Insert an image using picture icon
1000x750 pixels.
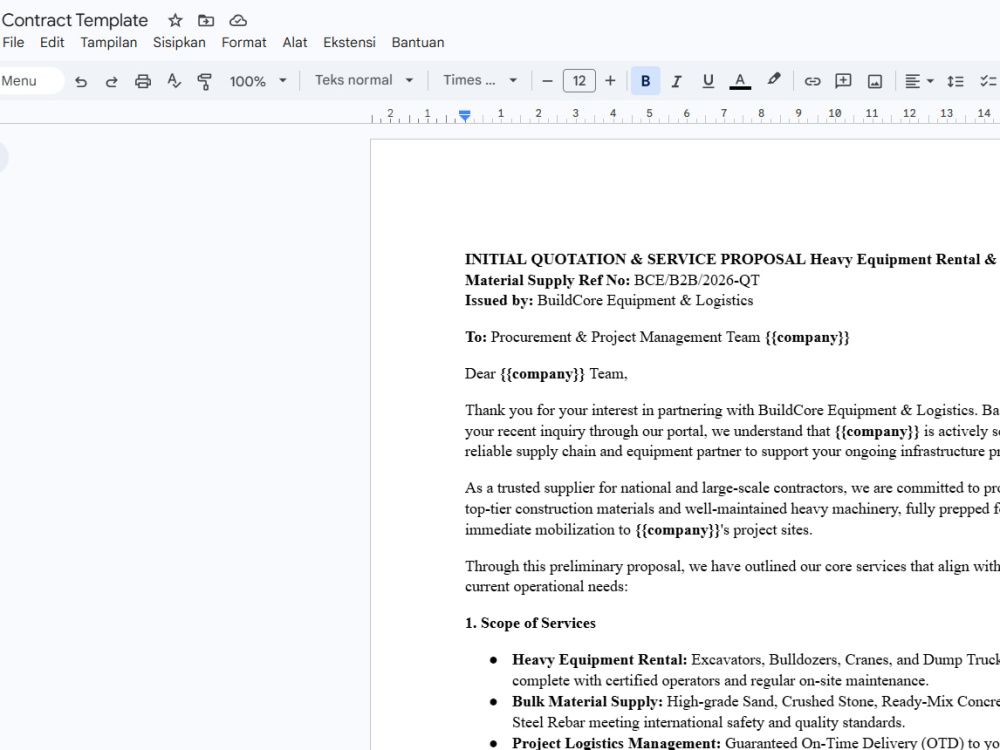[x=875, y=81]
